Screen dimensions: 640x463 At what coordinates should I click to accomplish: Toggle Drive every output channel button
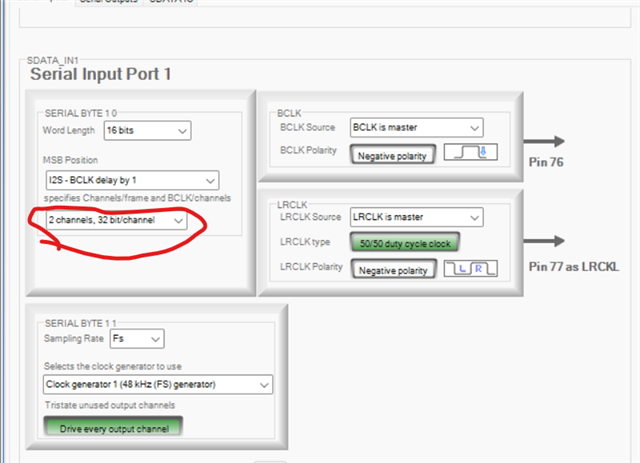(x=113, y=427)
